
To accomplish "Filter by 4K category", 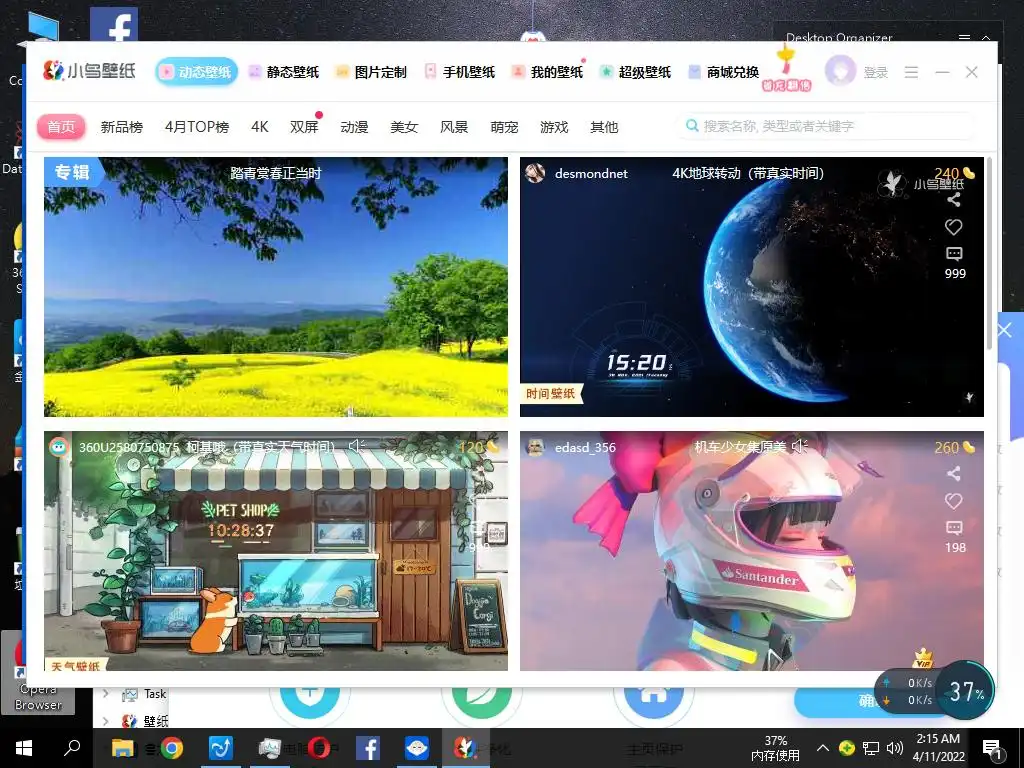I will coord(259,127).
